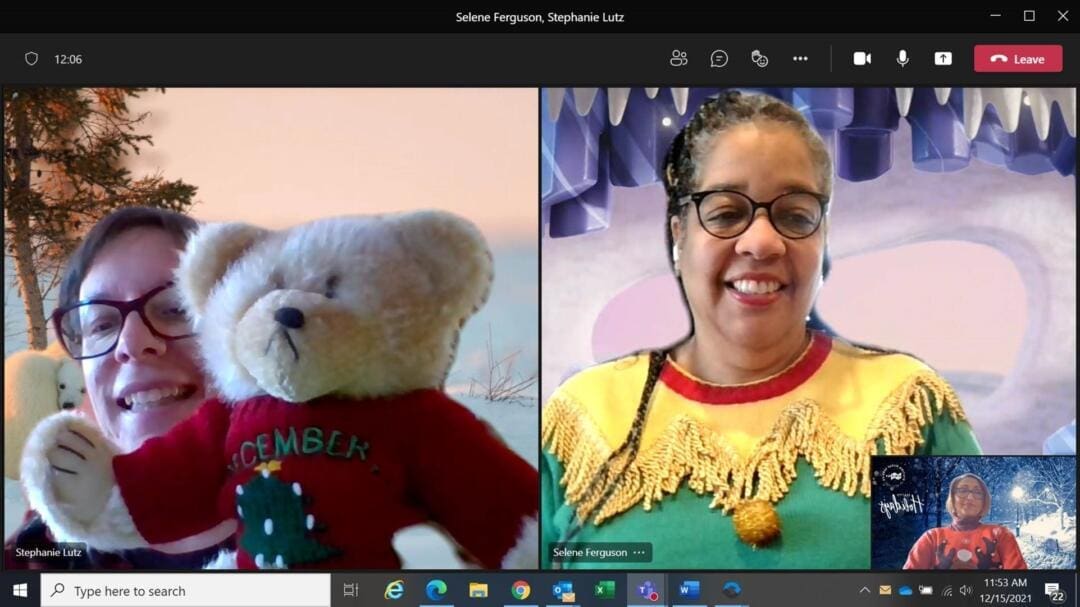
Task: Open Task View from the taskbar
Action: coord(351,591)
